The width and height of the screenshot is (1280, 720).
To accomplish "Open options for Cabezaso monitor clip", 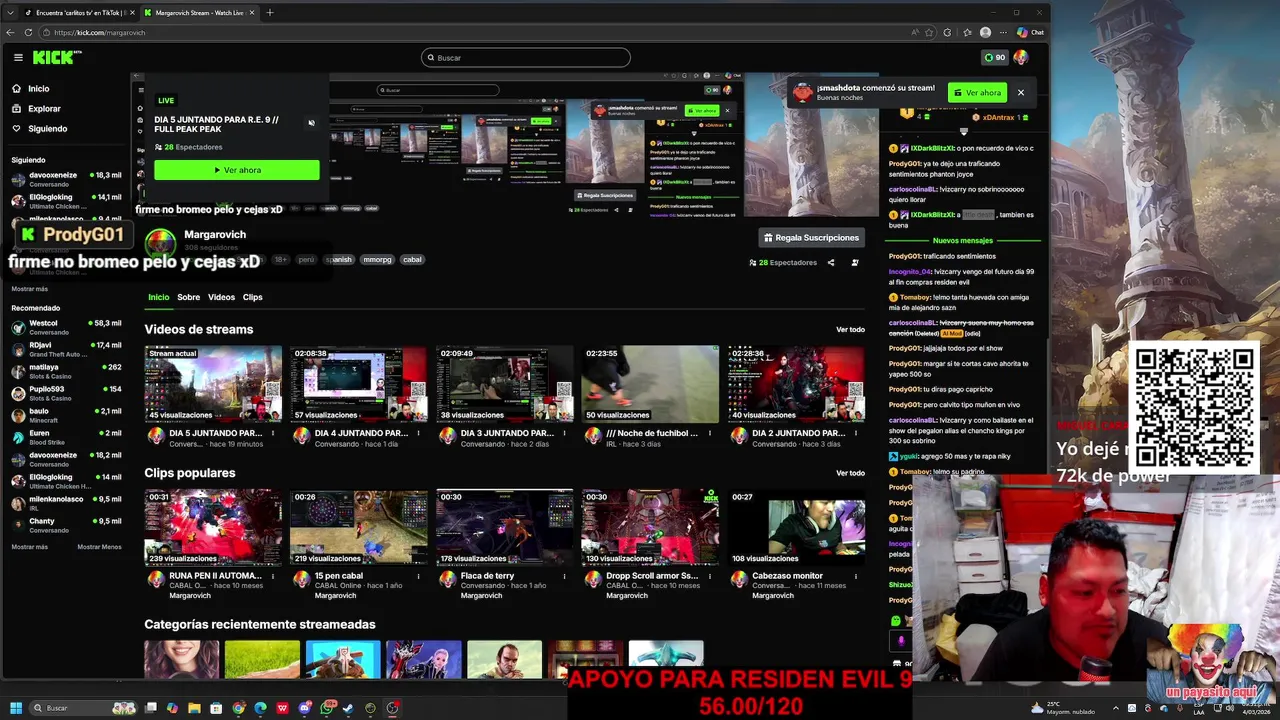I will (x=856, y=577).
